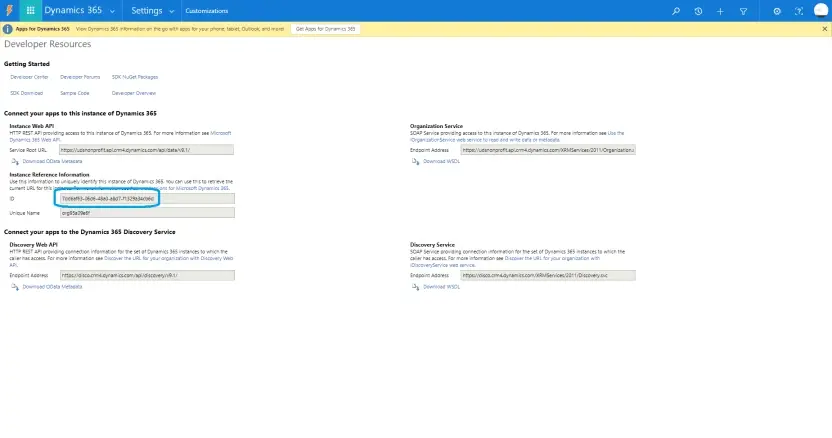Close the Apps for Dynamics 365 banner
Viewport: 832px width, 438px height.
pyautogui.click(x=825, y=29)
